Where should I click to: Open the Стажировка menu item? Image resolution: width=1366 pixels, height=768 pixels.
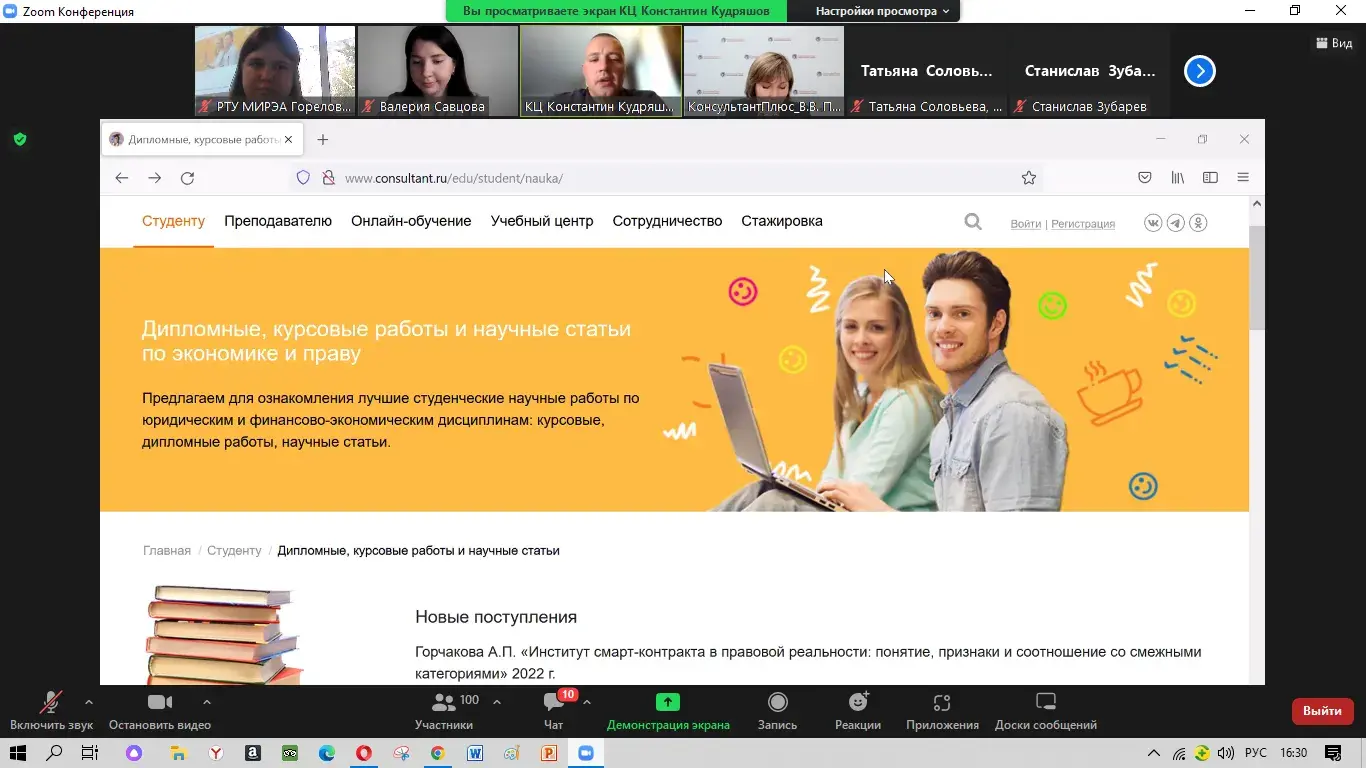pos(782,221)
